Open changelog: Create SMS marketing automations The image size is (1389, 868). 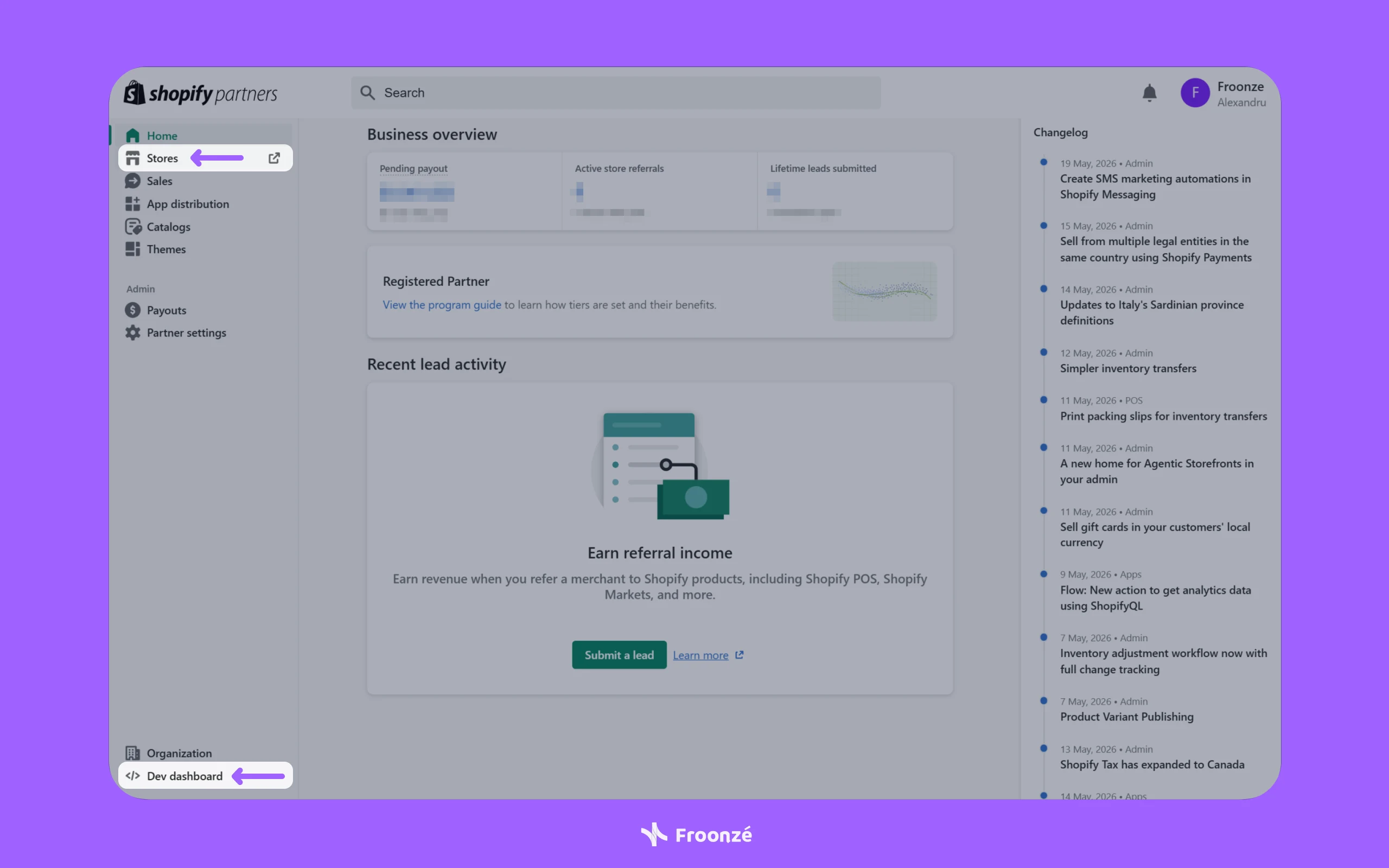point(1155,187)
